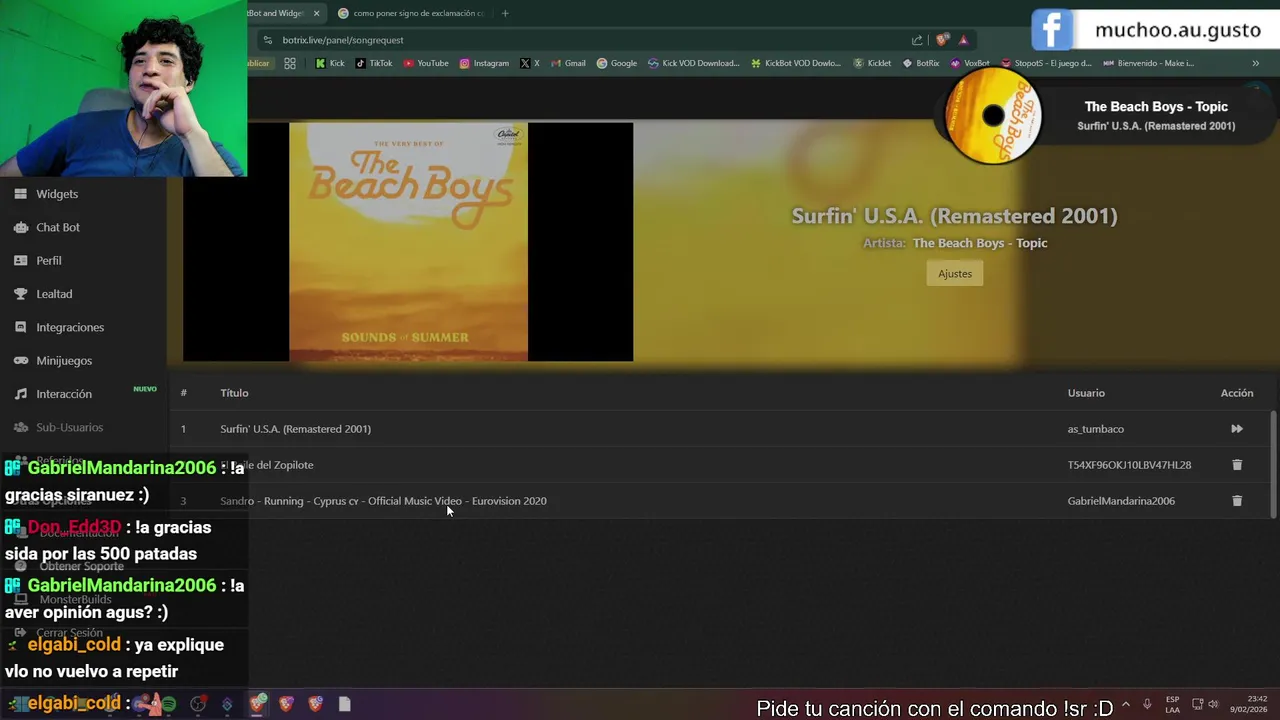Image resolution: width=1280 pixels, height=720 pixels.
Task: Open the bookmarks grid apps icon
Action: 290,63
